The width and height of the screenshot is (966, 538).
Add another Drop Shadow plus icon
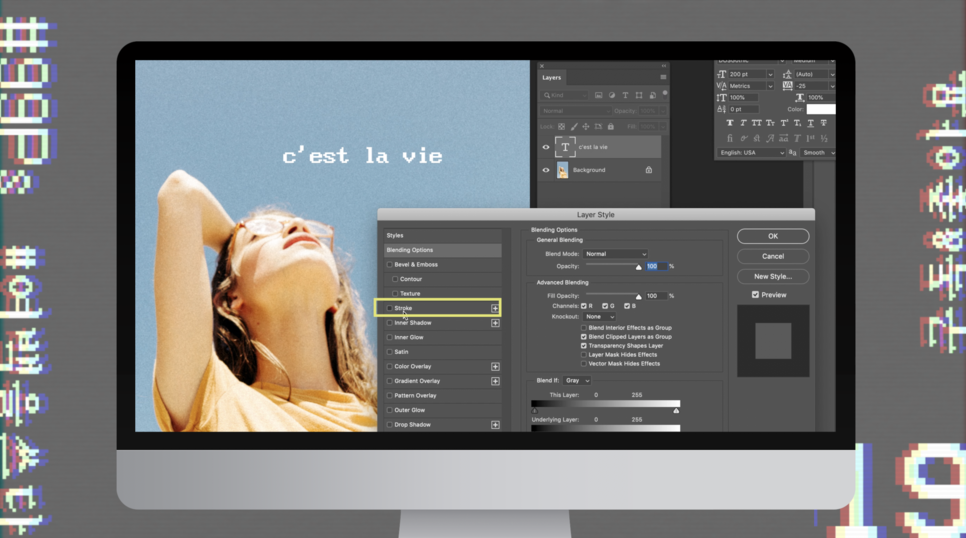(495, 425)
